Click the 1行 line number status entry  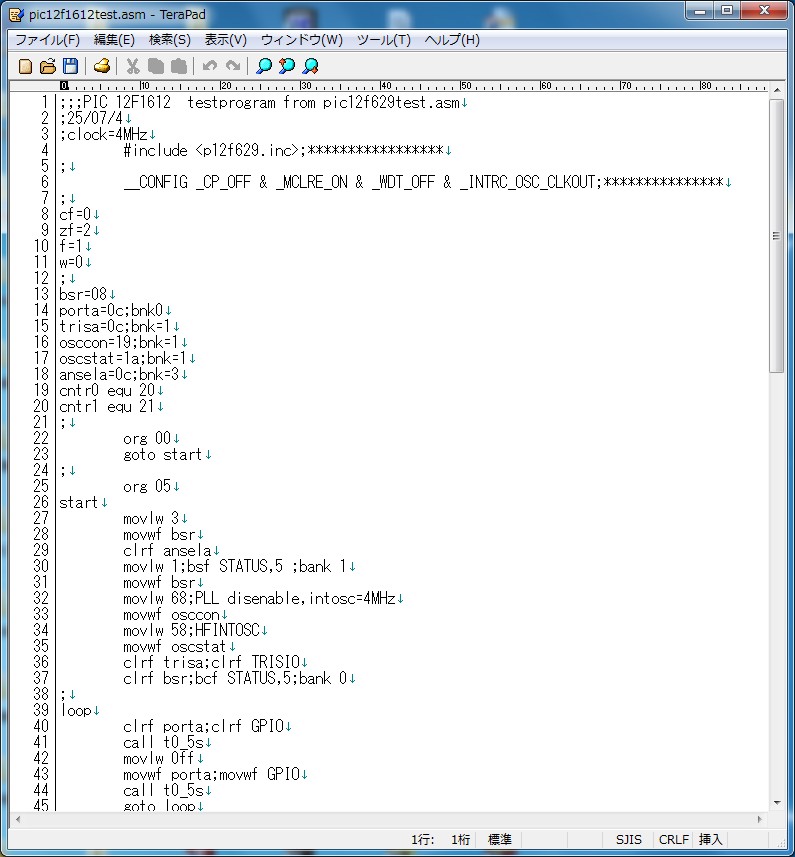coord(422,840)
